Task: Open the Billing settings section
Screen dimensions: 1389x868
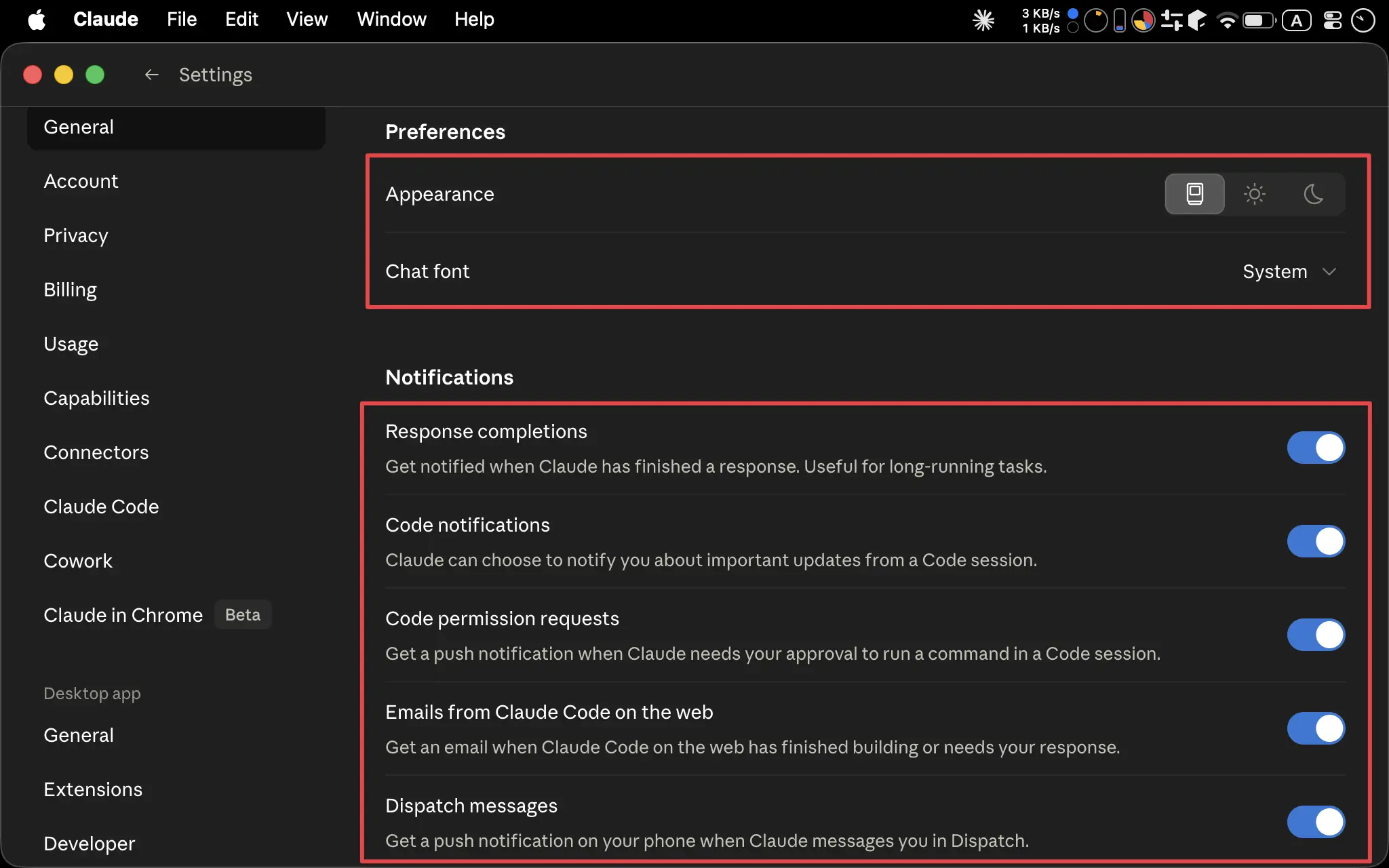Action: (176, 290)
